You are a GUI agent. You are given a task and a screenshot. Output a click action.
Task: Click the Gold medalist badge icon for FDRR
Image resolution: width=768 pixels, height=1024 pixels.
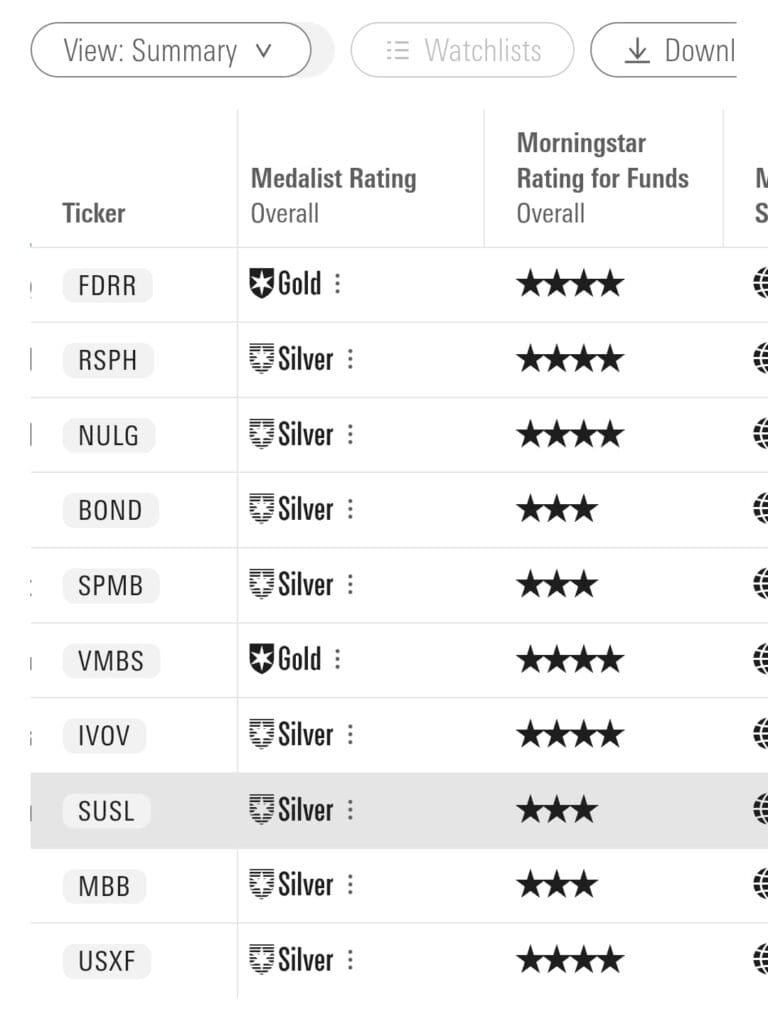(261, 284)
